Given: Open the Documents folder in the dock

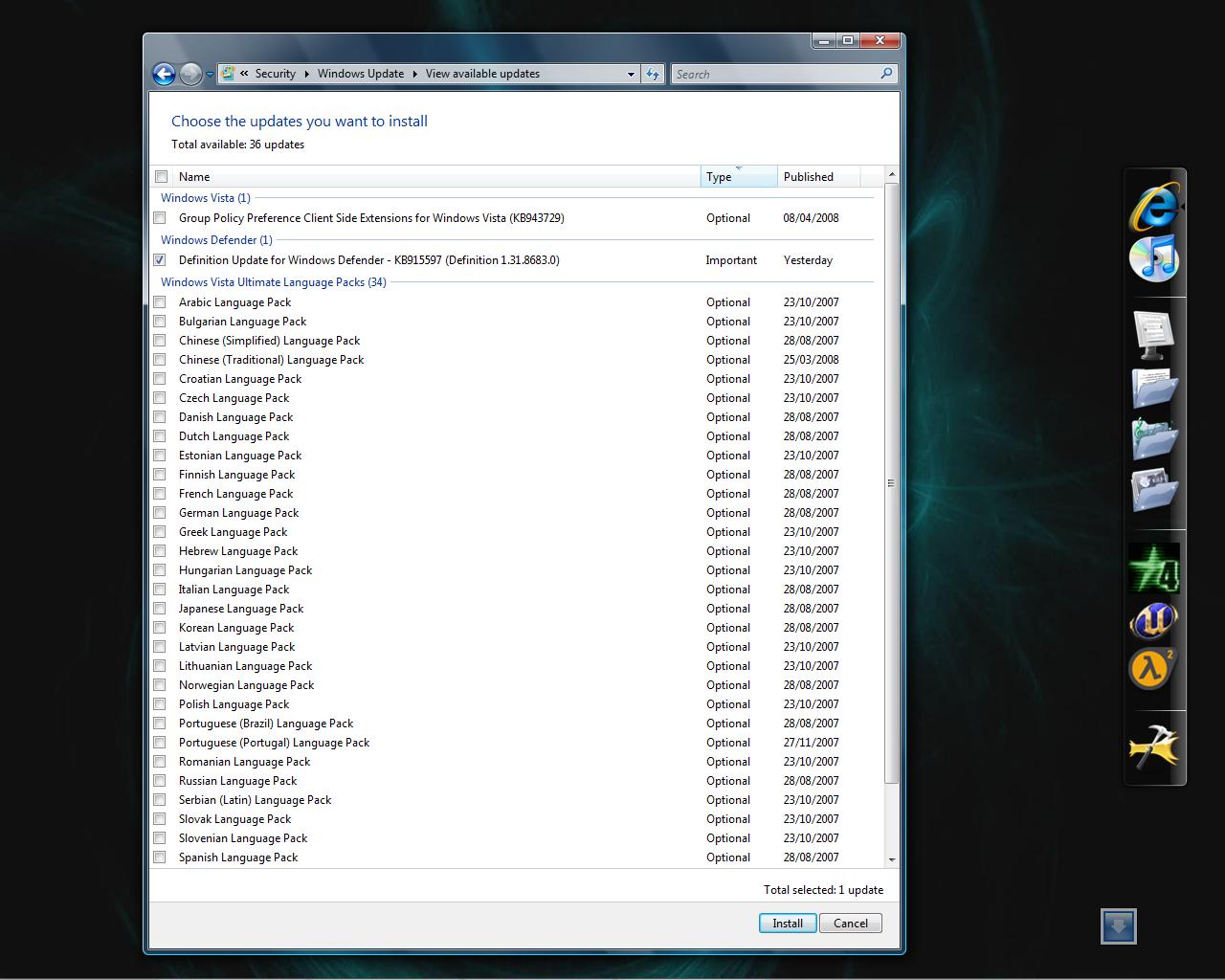Looking at the screenshot, I should [1155, 388].
